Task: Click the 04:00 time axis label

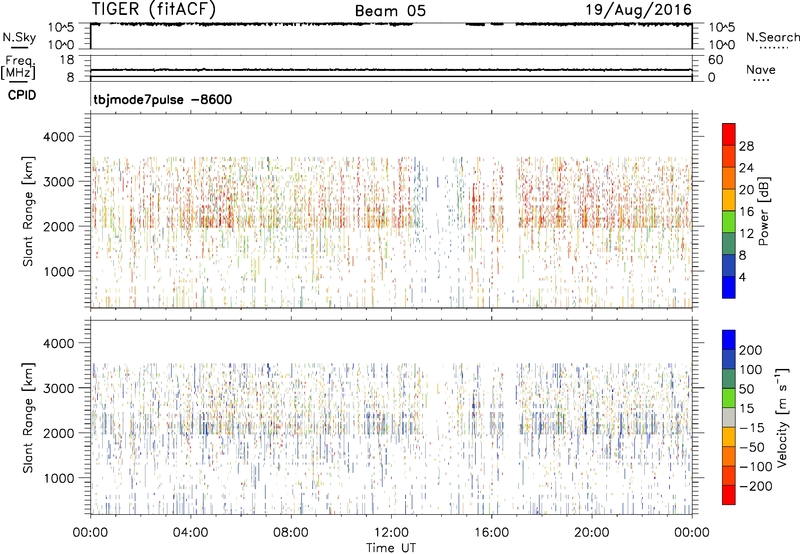Action: point(190,533)
